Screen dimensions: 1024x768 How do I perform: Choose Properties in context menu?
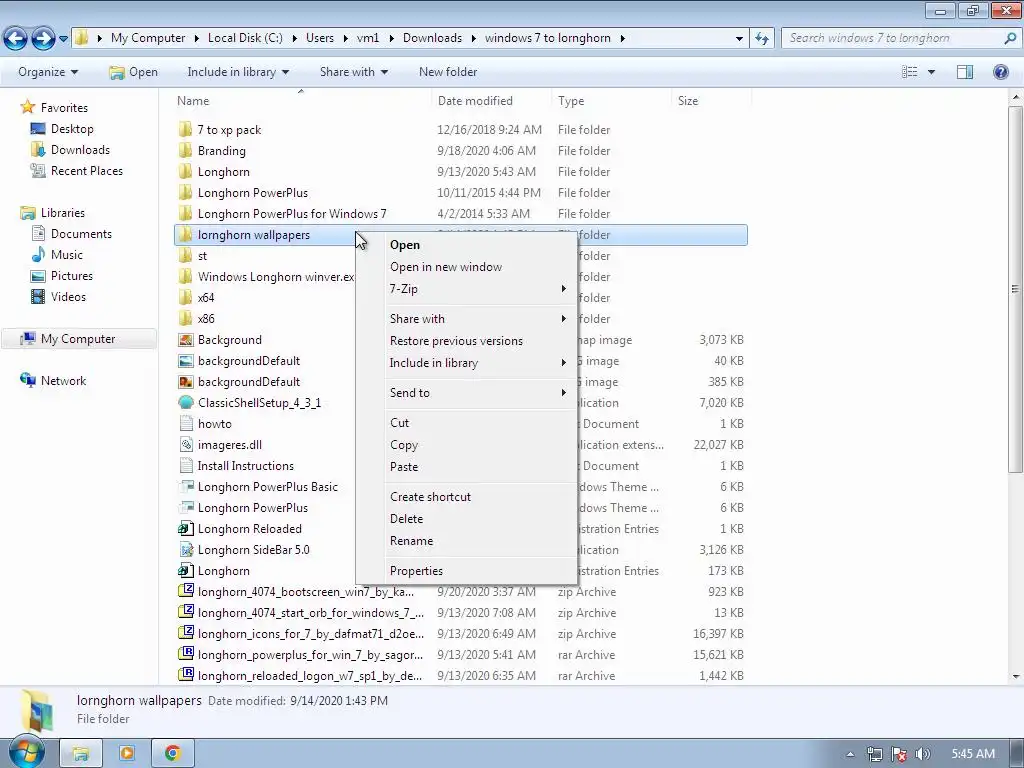466,571
